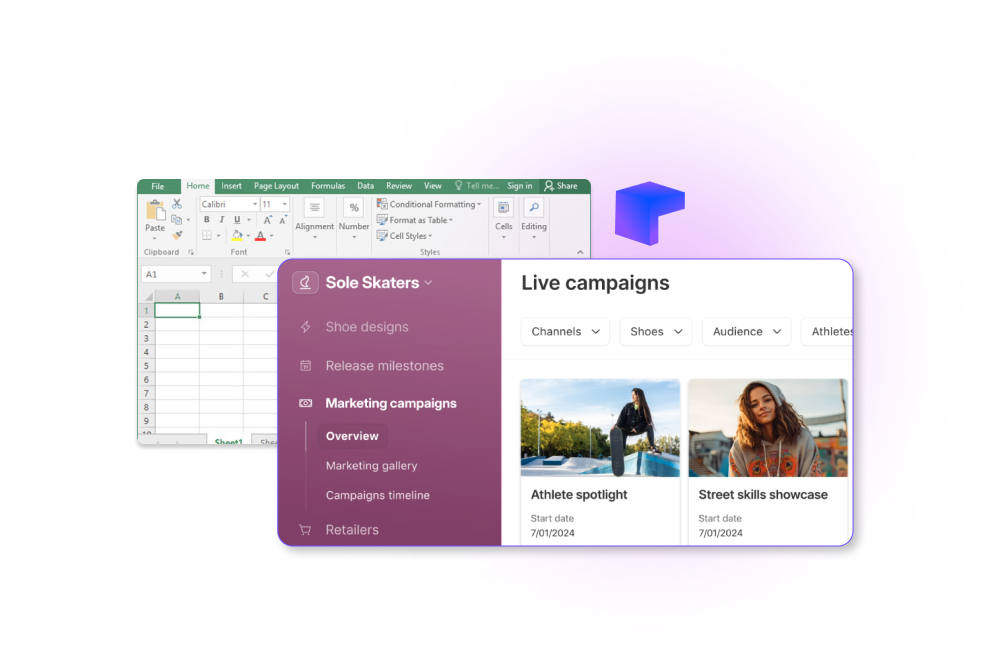This screenshot has width=989, height=671.
Task: Open the Underline style dropdown arrow
Action: pyautogui.click(x=249, y=219)
